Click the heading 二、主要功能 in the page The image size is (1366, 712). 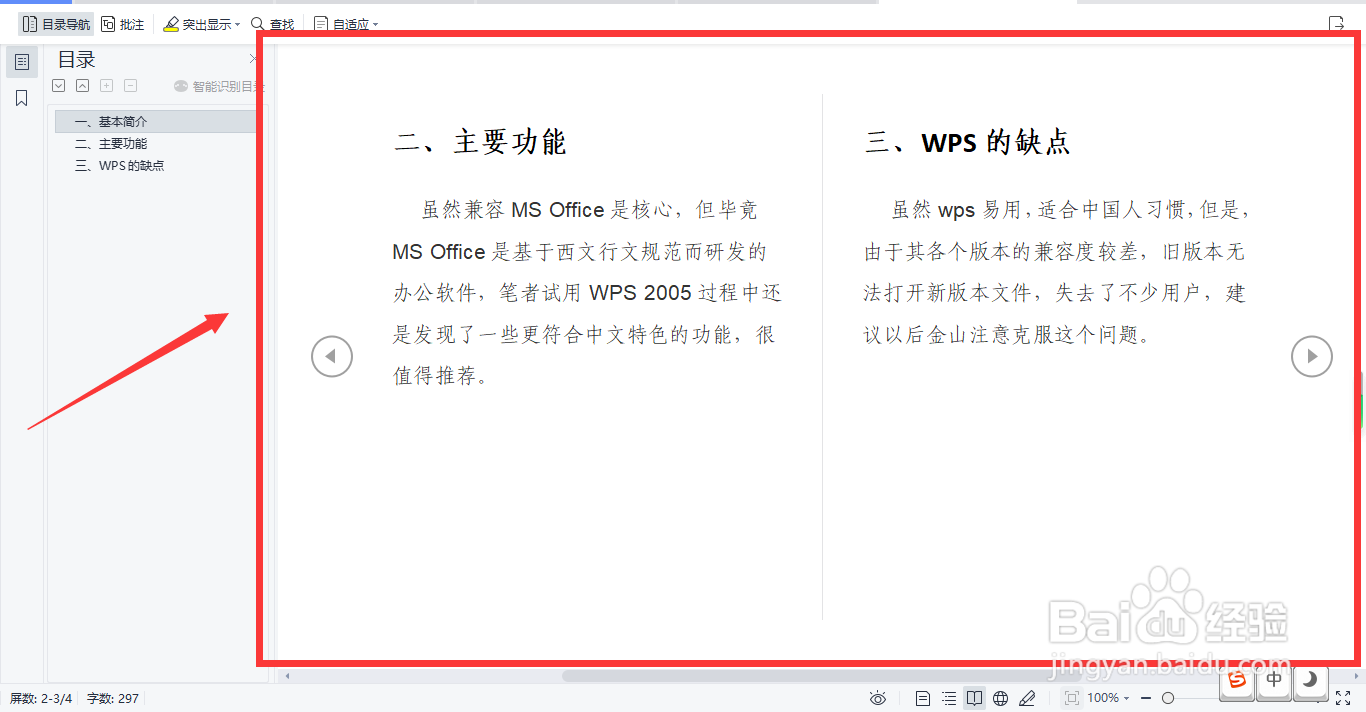(480, 142)
